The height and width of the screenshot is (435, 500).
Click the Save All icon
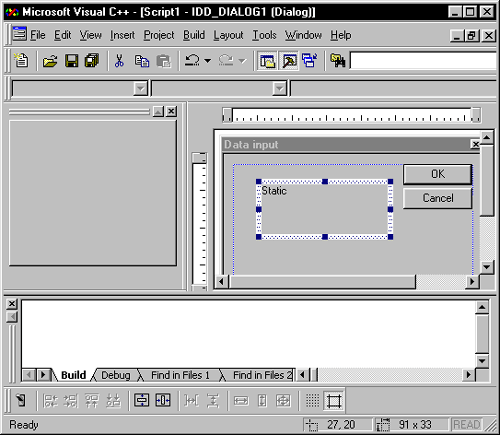pos(92,61)
